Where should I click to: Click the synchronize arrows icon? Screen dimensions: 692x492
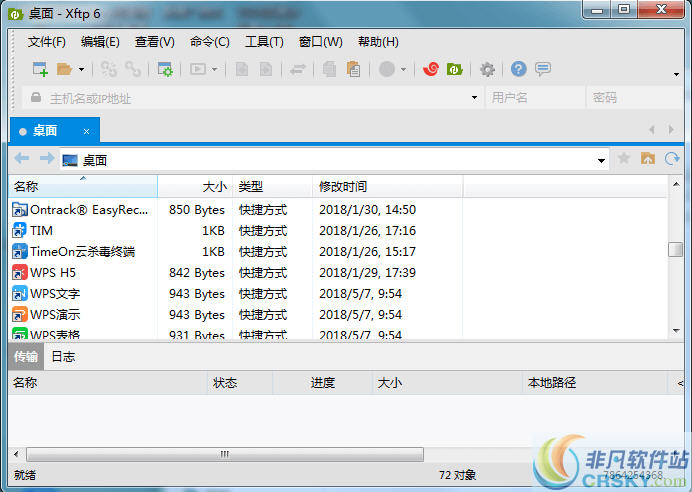pyautogui.click(x=298, y=69)
